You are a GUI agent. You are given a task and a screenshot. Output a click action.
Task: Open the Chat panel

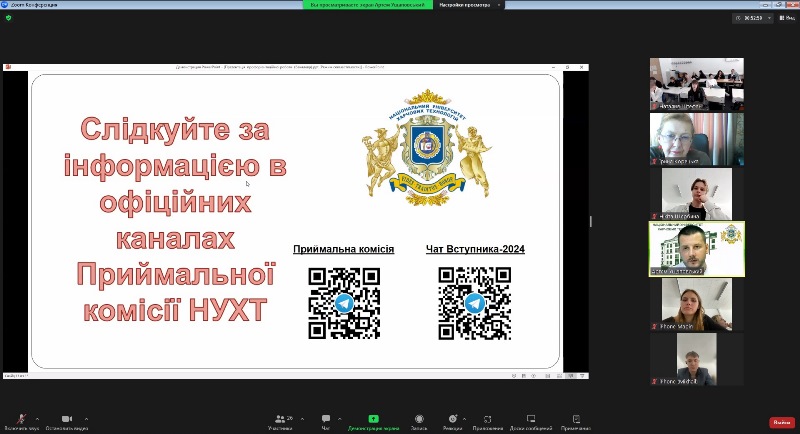[x=326, y=422]
